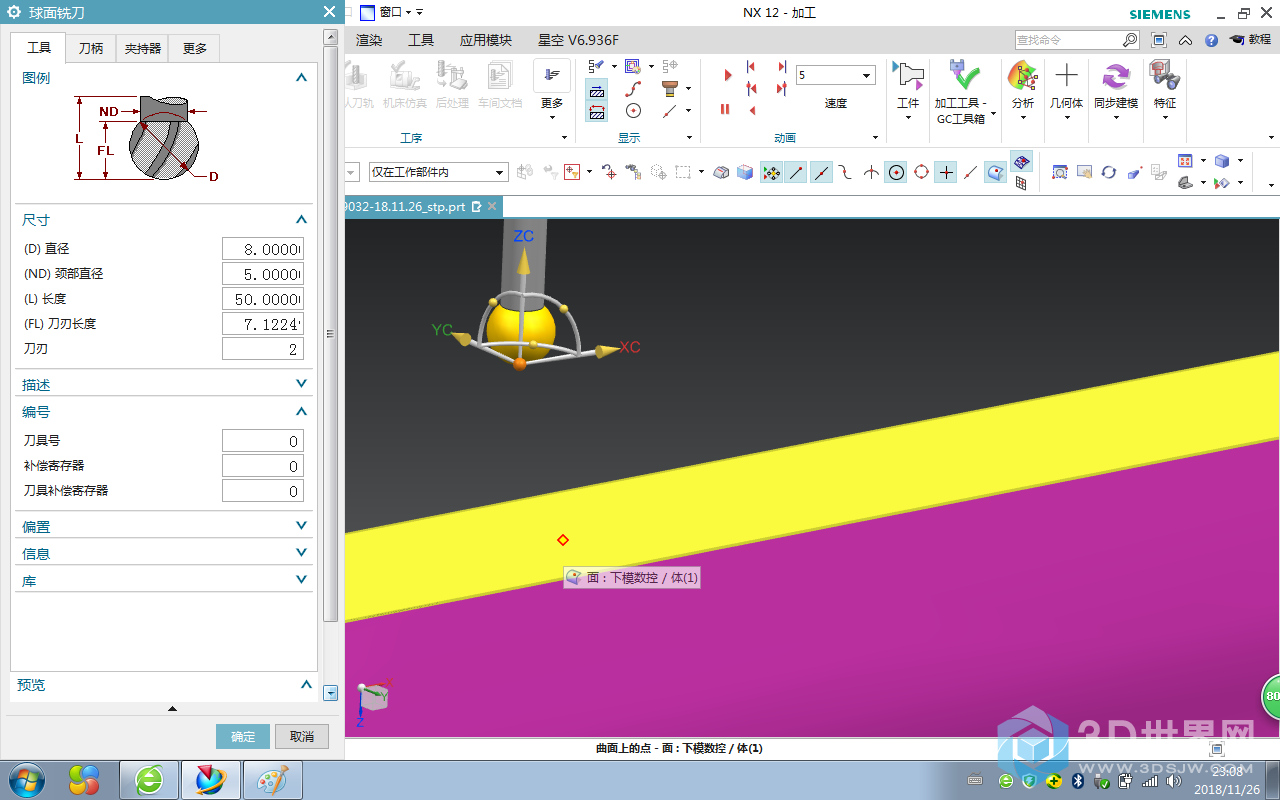This screenshot has height=800, width=1280.
Task: Click the rectangle selection icon
Action: [683, 172]
